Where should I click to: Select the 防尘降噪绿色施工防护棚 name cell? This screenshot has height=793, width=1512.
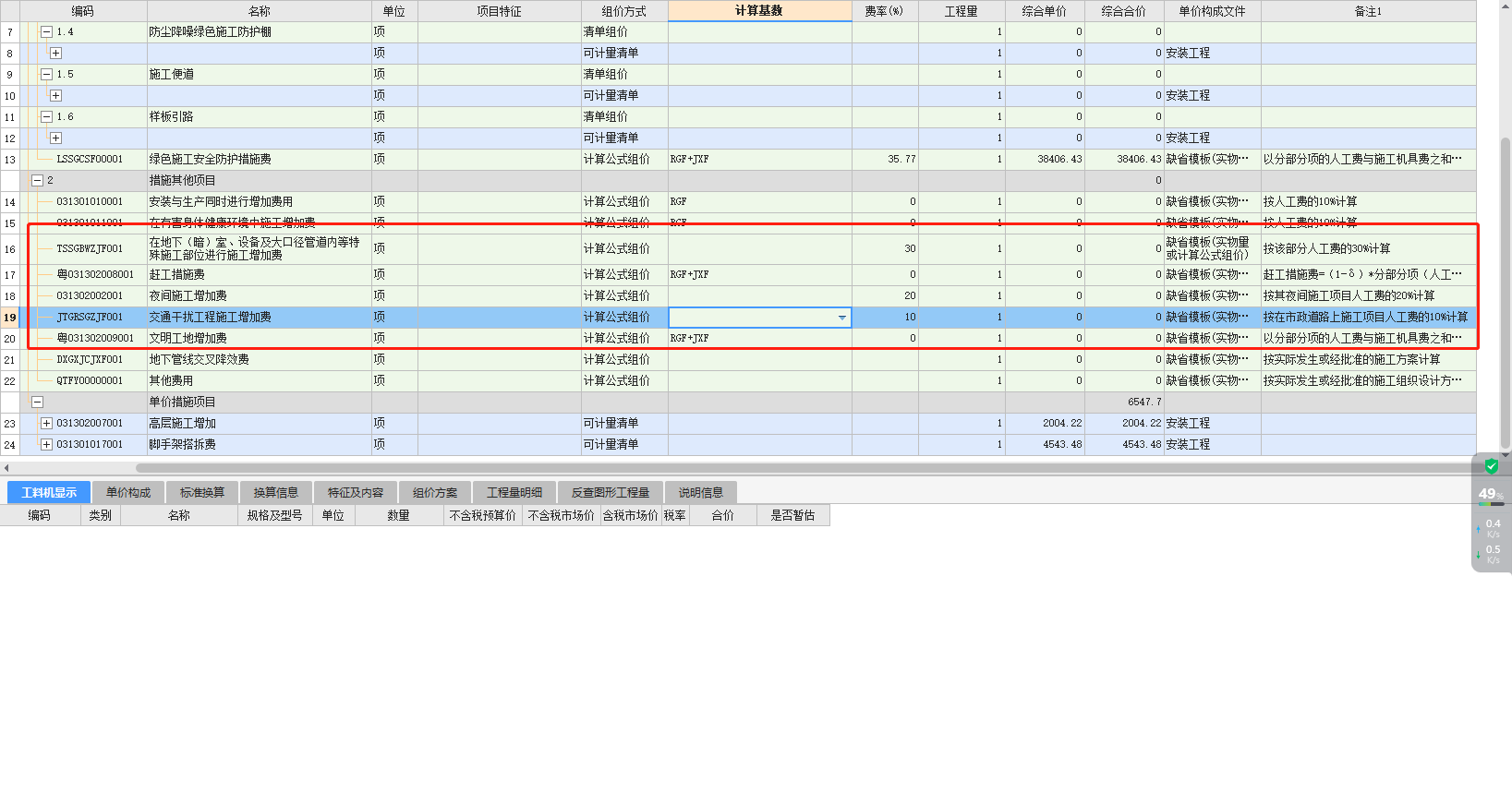(x=260, y=31)
